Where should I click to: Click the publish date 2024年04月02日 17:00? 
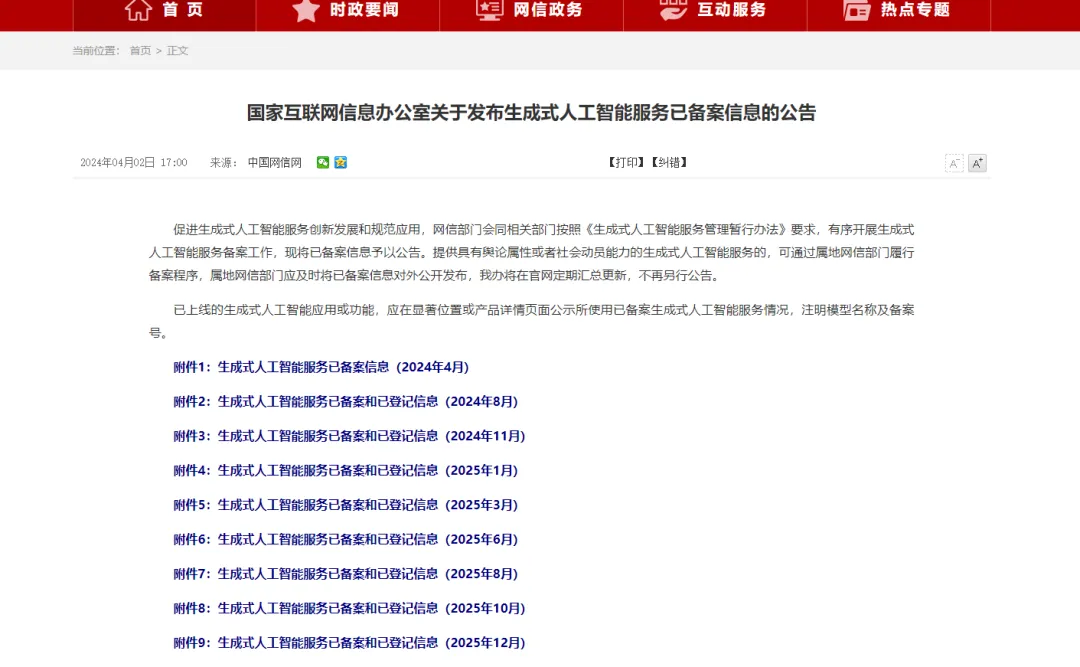point(134,163)
